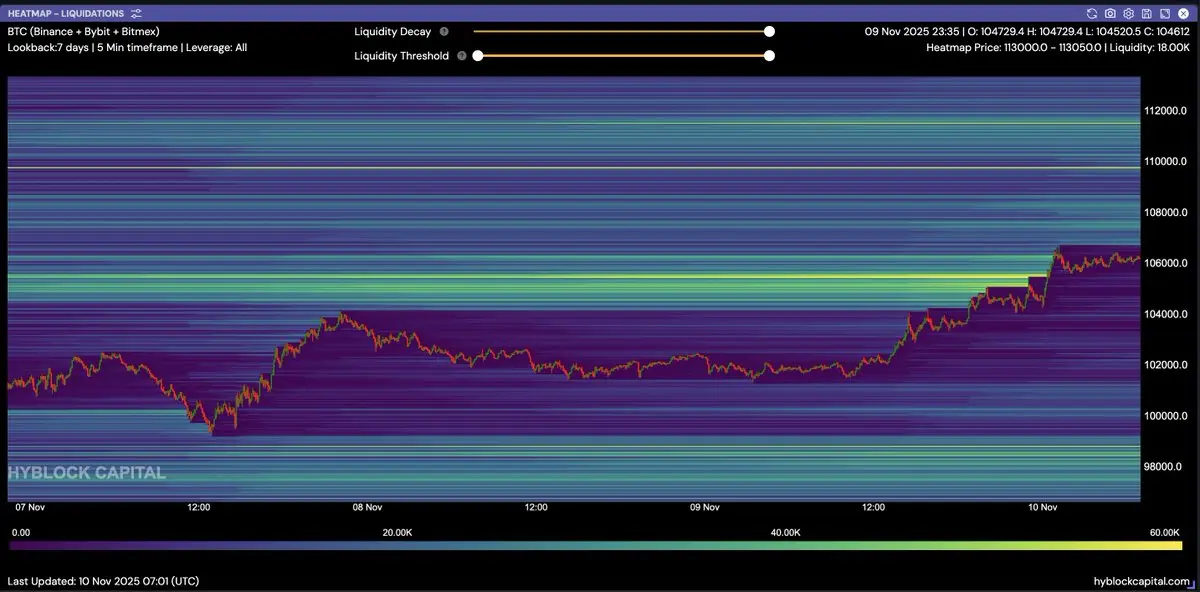Image resolution: width=1200 pixels, height=592 pixels.
Task: Open the gear settings icon
Action: pyautogui.click(x=1128, y=14)
